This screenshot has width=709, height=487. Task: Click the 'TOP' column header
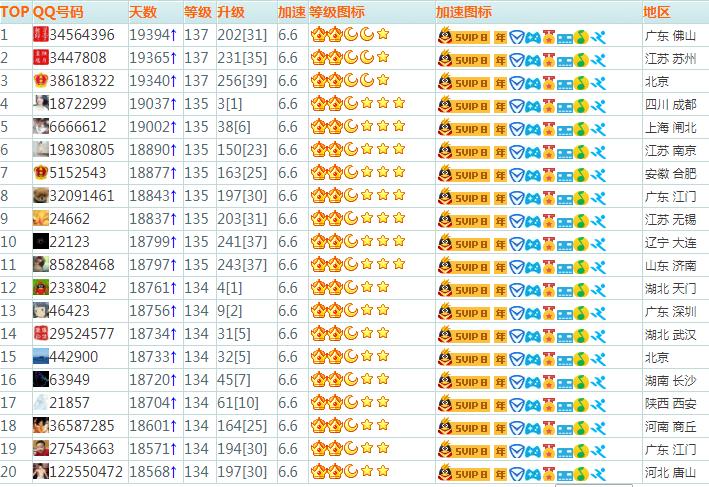point(14,12)
